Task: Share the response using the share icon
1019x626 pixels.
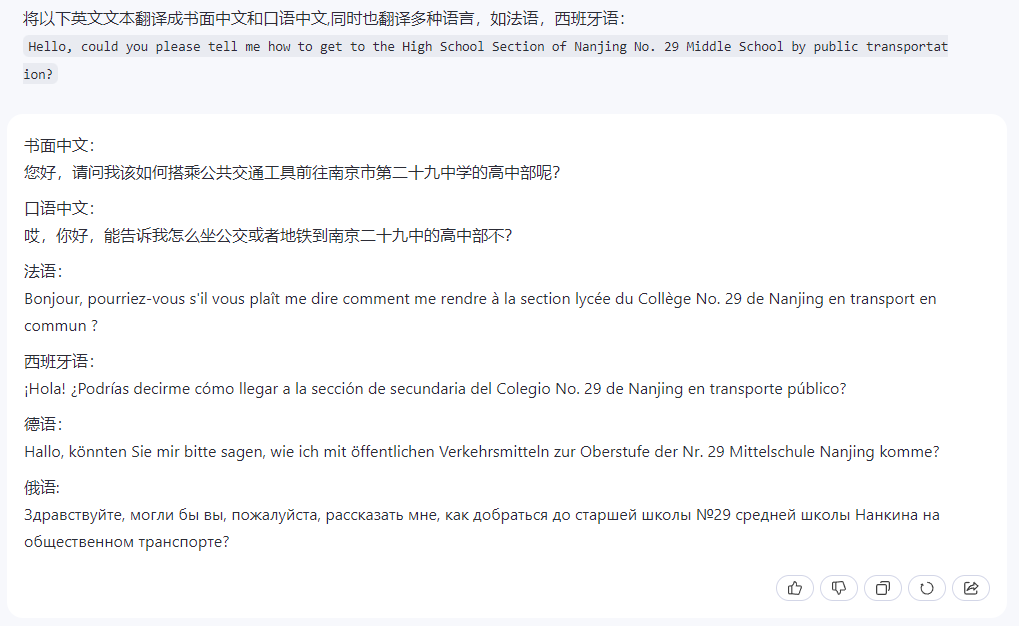Action: [971, 588]
